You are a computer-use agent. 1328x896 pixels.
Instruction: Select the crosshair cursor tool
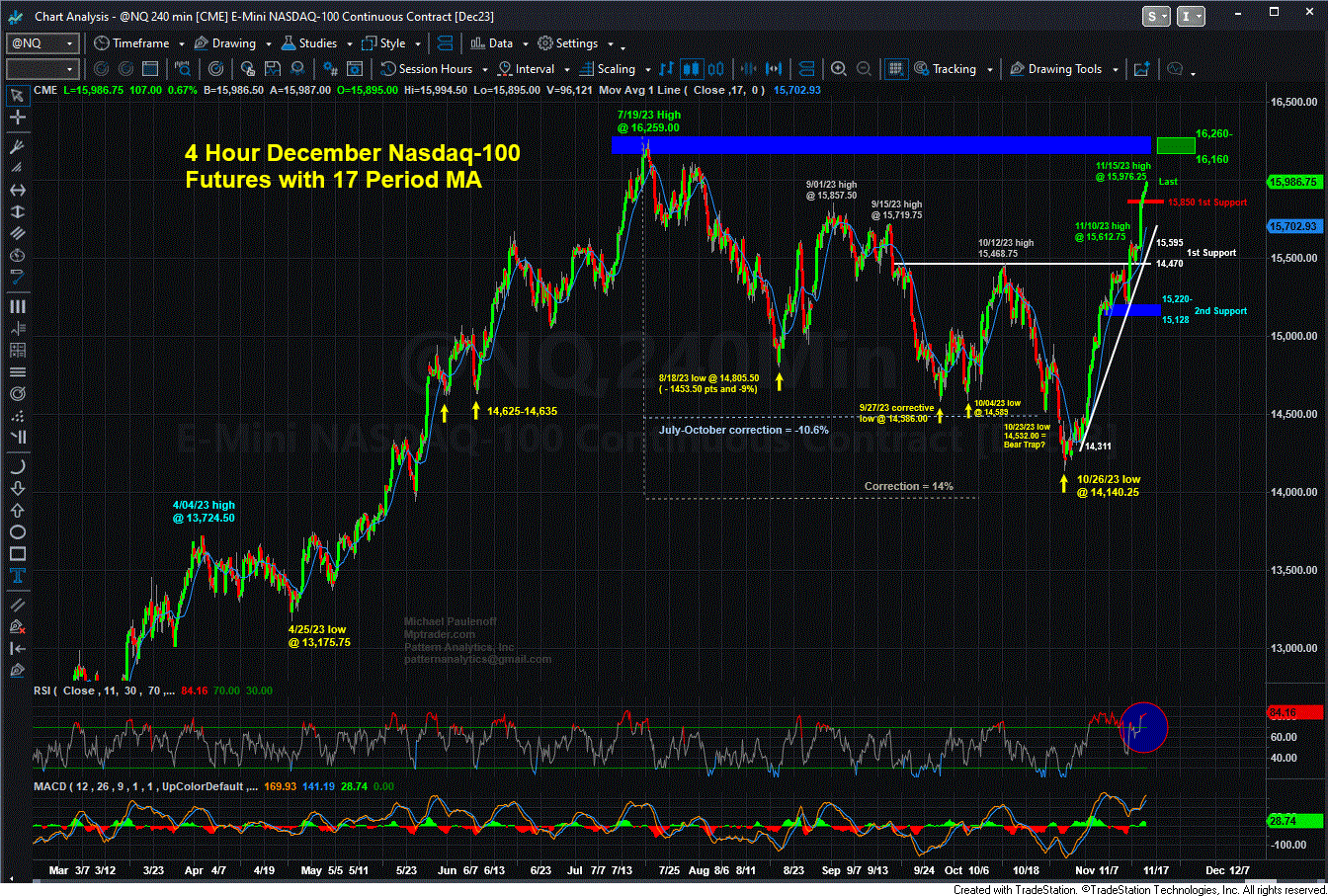pyautogui.click(x=17, y=117)
